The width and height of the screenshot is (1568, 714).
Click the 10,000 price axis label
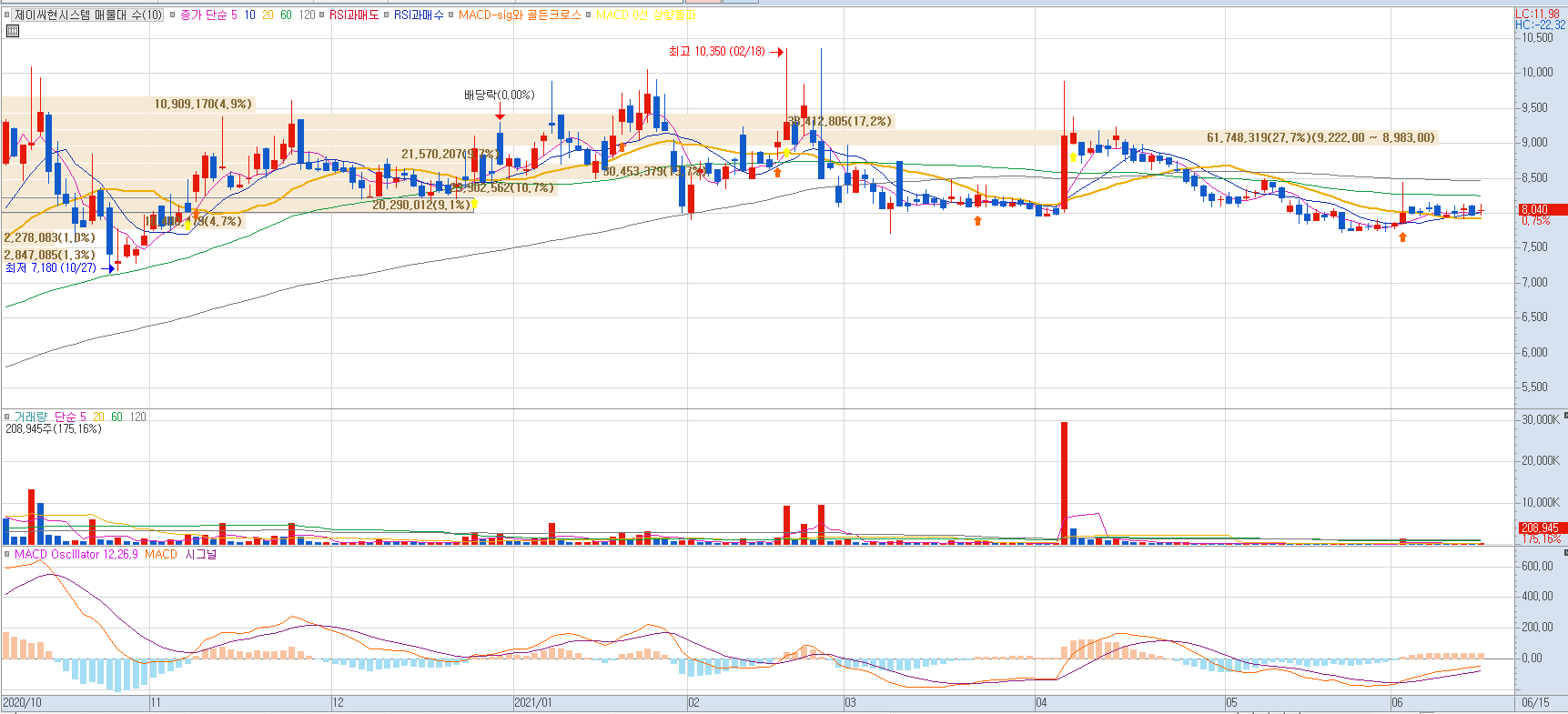(x=1538, y=72)
